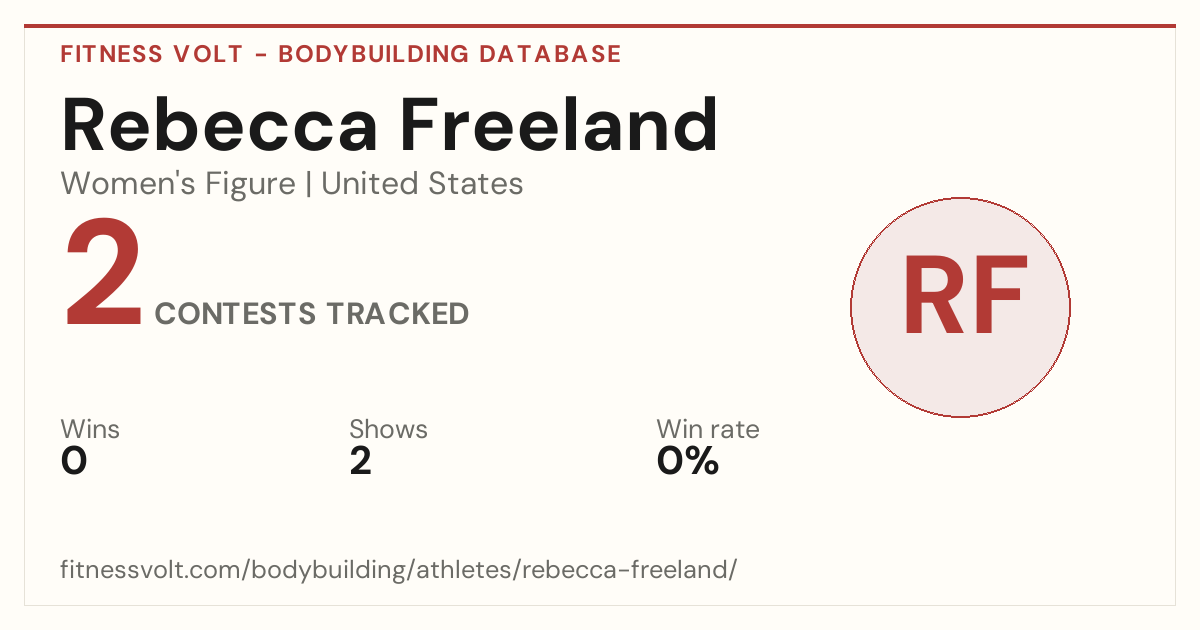The height and width of the screenshot is (630, 1200).
Task: Click the Bodybuilding Database text in header
Action: pyautogui.click(x=450, y=54)
